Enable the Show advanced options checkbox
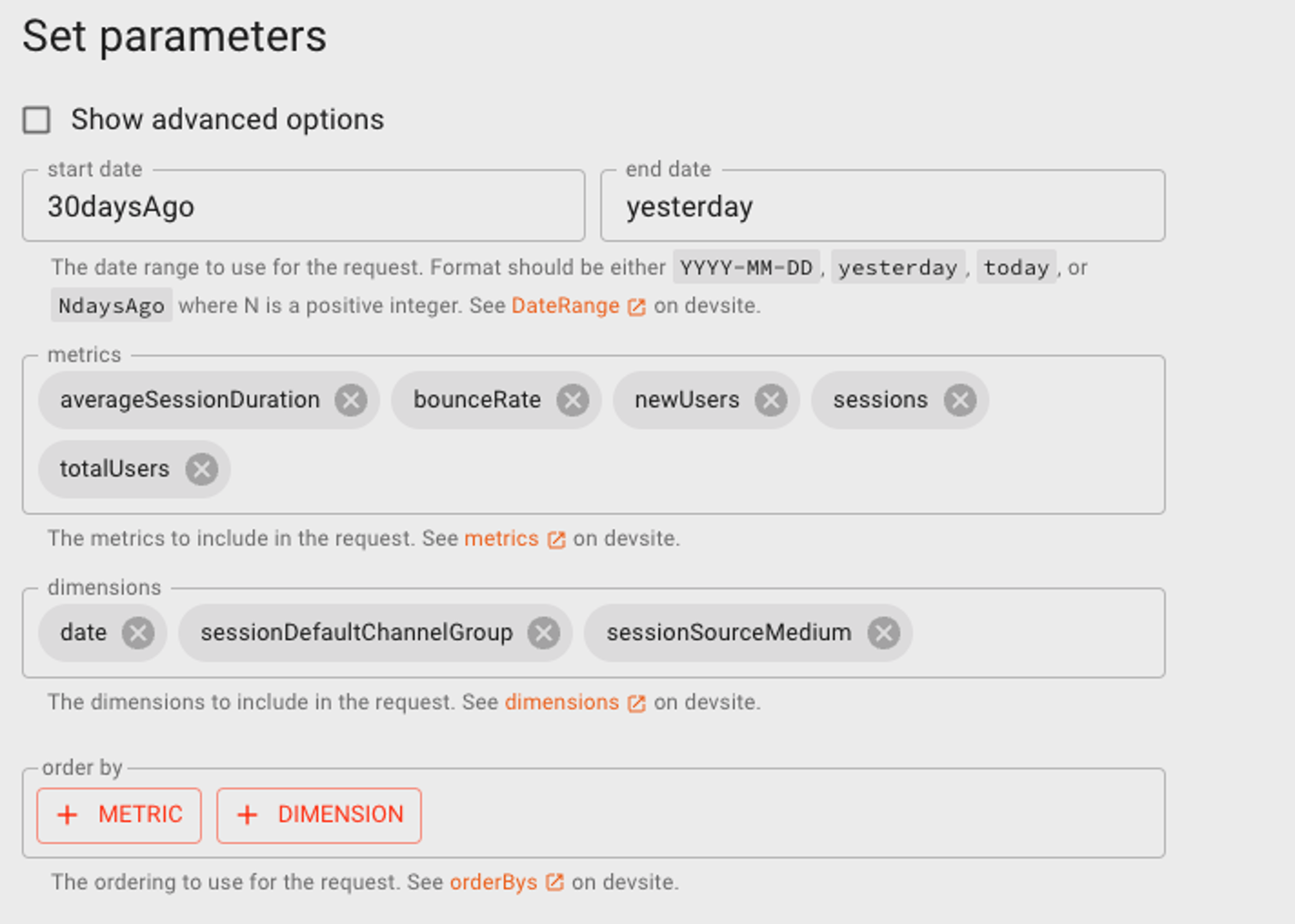This screenshot has height=924, width=1295. pos(35,120)
